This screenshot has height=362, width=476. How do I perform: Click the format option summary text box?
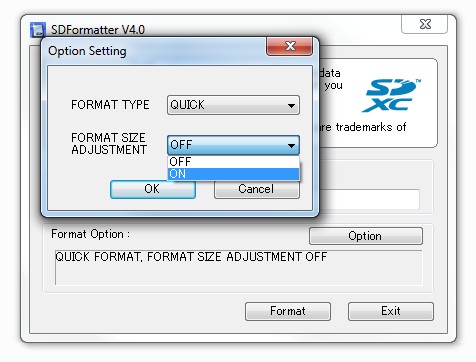[x=239, y=267]
